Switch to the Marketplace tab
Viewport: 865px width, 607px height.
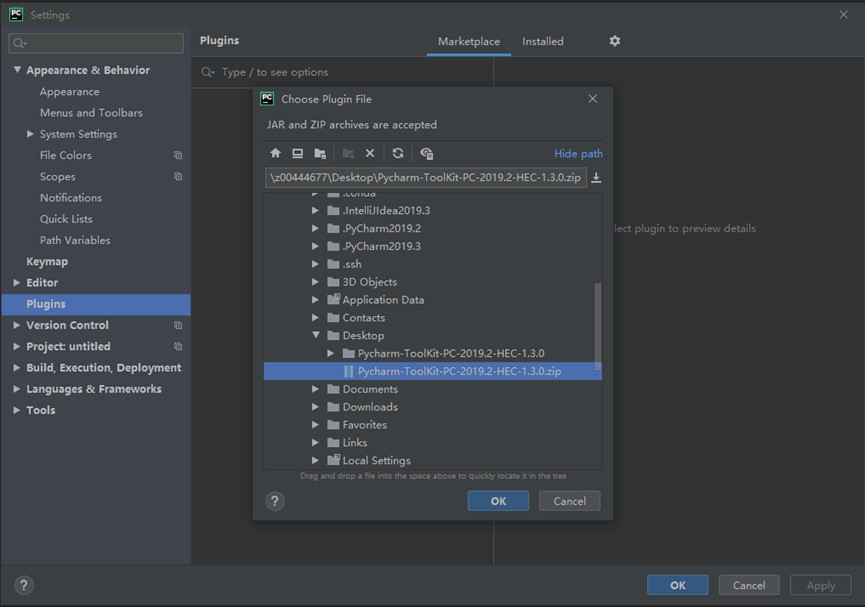pos(469,42)
